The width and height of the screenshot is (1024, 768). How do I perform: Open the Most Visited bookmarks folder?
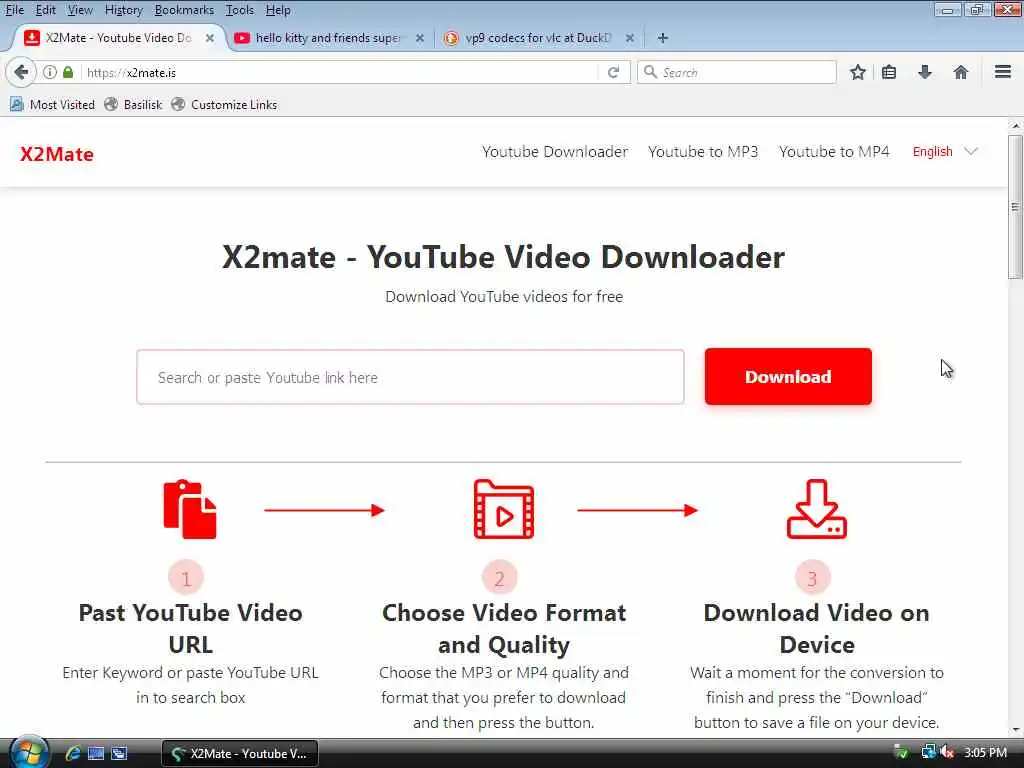(52, 104)
